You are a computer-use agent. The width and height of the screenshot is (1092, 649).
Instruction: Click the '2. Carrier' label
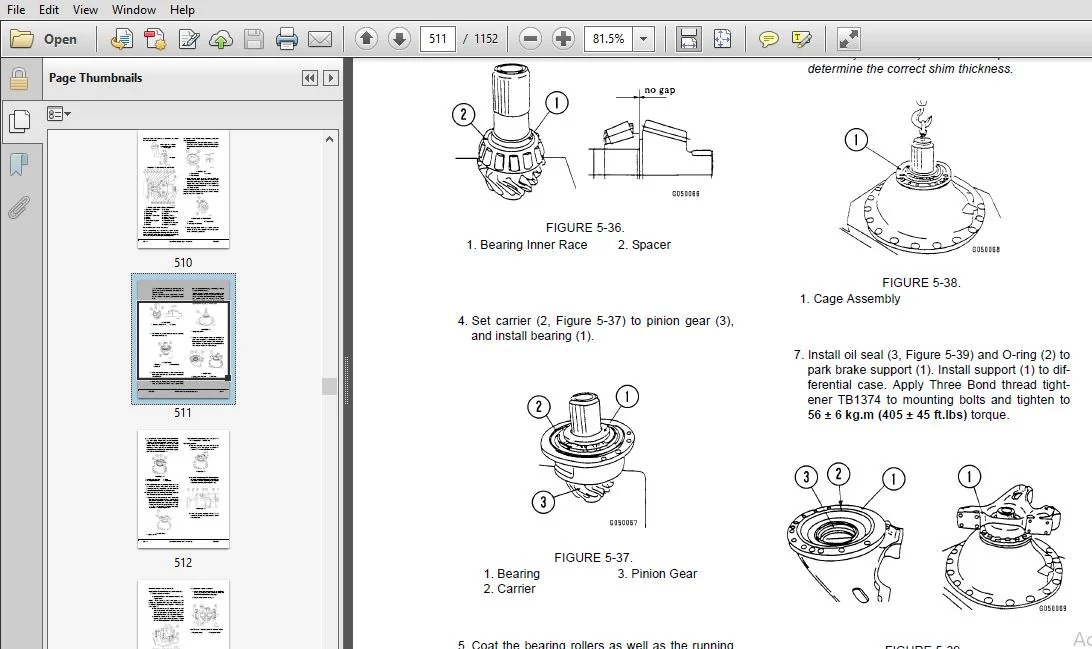point(509,589)
